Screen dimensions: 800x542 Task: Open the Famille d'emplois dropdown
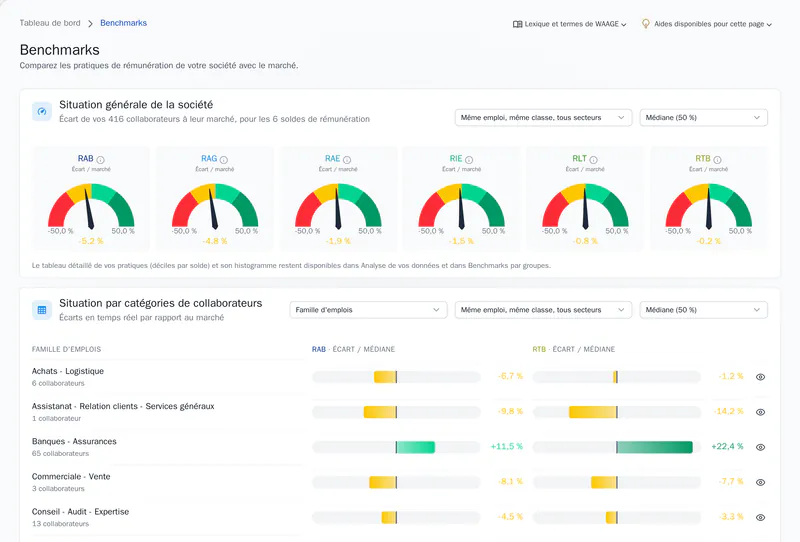coord(368,310)
